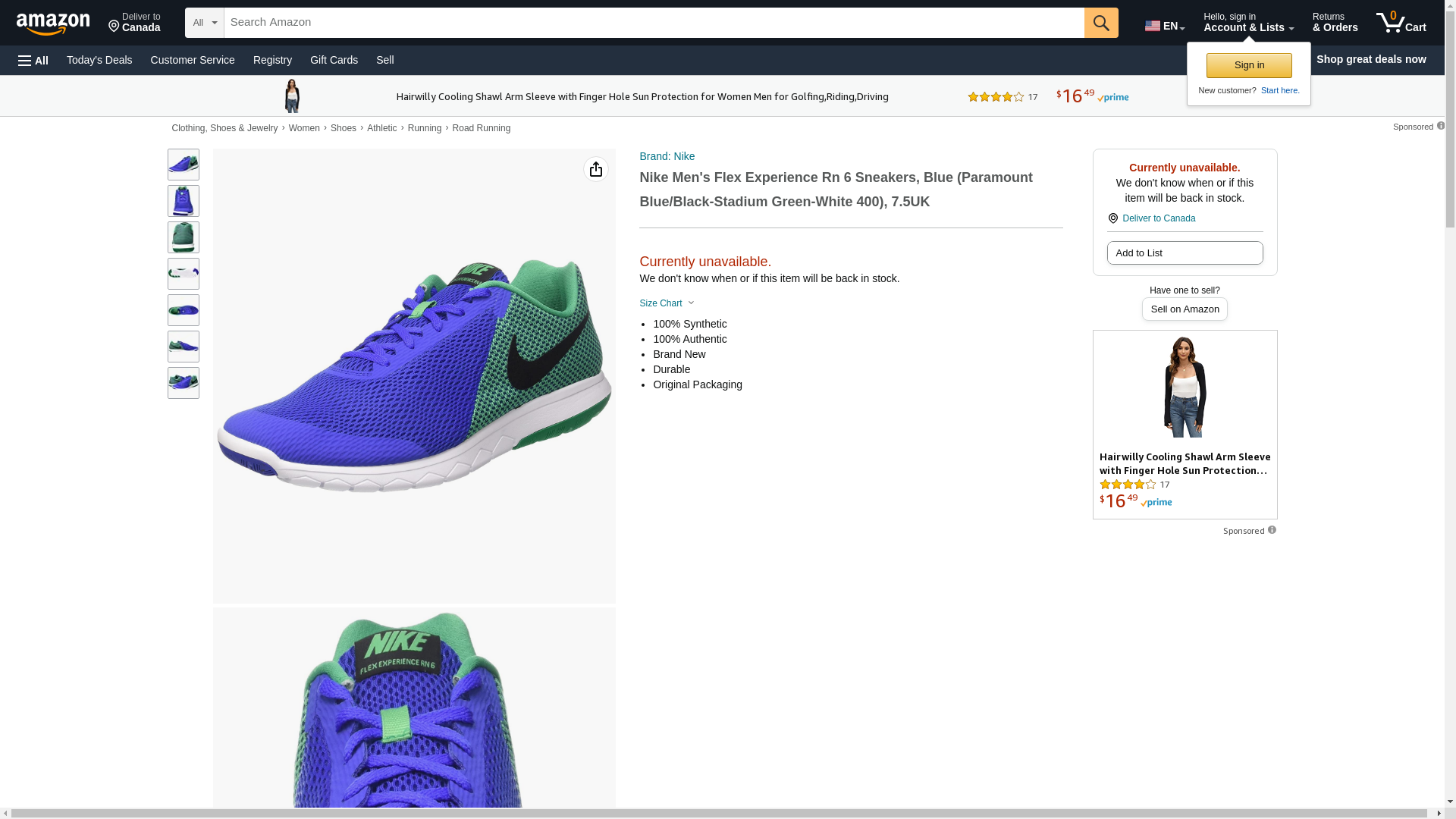Image resolution: width=1456 pixels, height=819 pixels.
Task: Open the search category All dropdown
Action: click(x=204, y=23)
